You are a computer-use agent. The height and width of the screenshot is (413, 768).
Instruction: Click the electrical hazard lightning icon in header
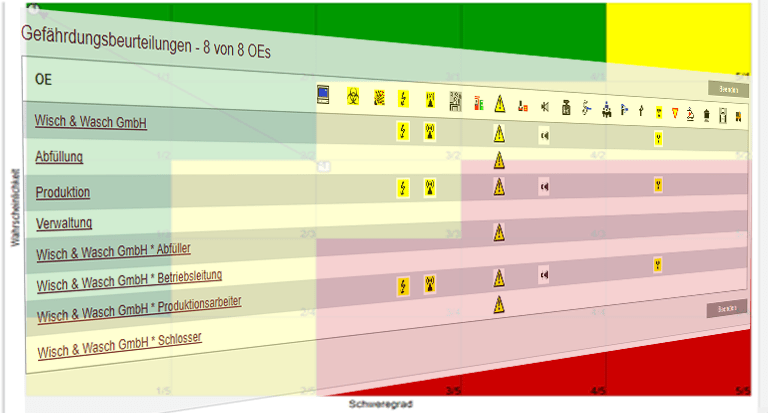(x=403, y=99)
